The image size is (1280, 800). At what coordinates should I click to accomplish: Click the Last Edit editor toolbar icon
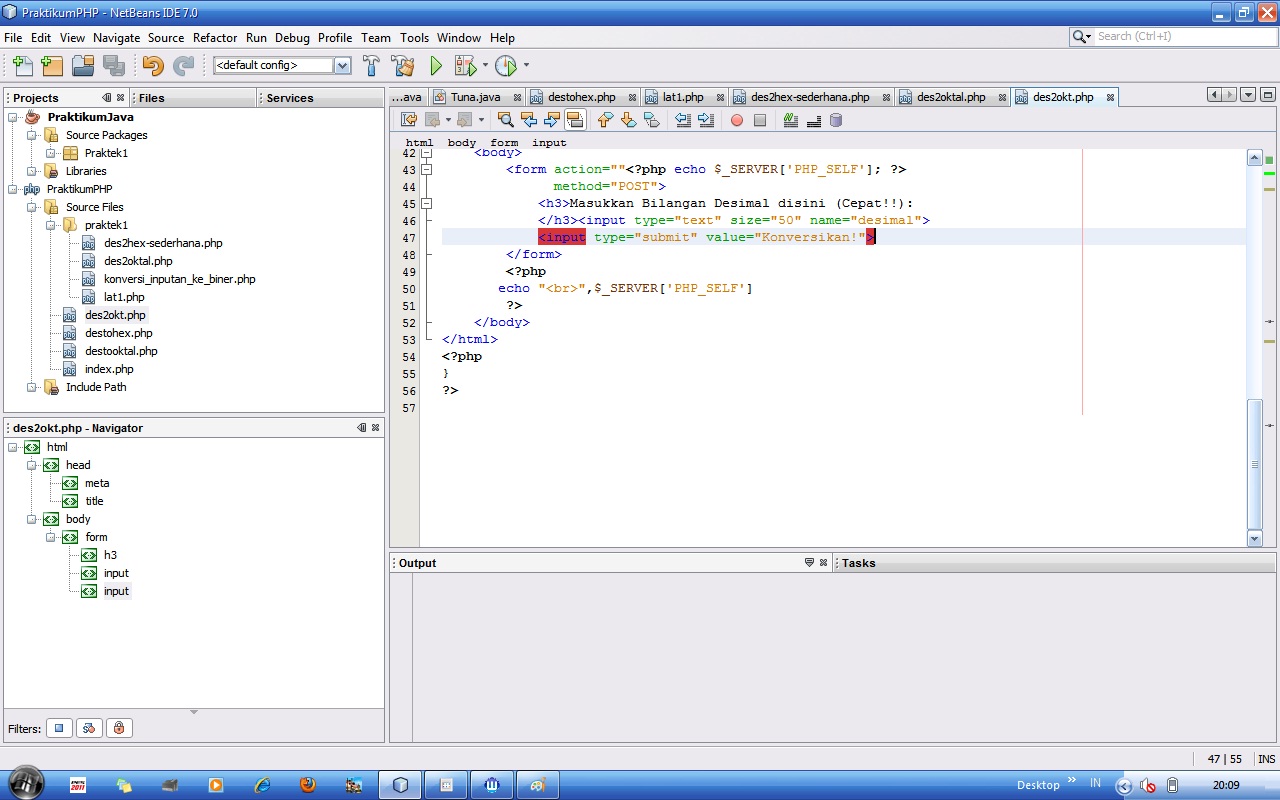(409, 120)
